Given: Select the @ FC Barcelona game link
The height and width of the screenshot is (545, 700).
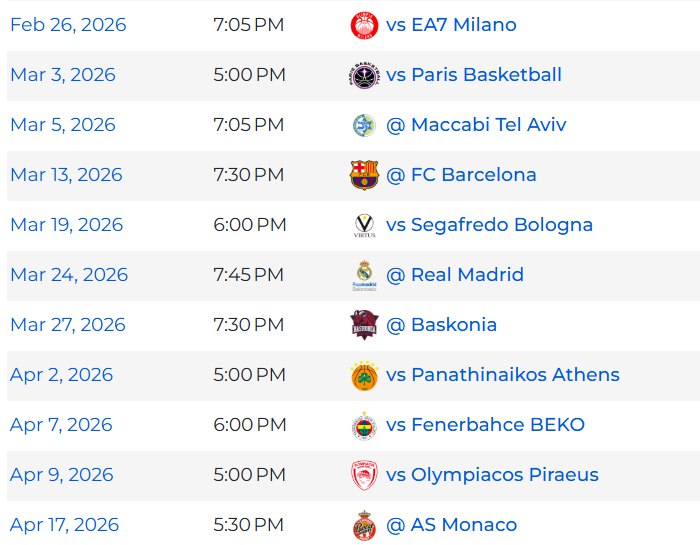Looking at the screenshot, I should pyautogui.click(x=461, y=175).
